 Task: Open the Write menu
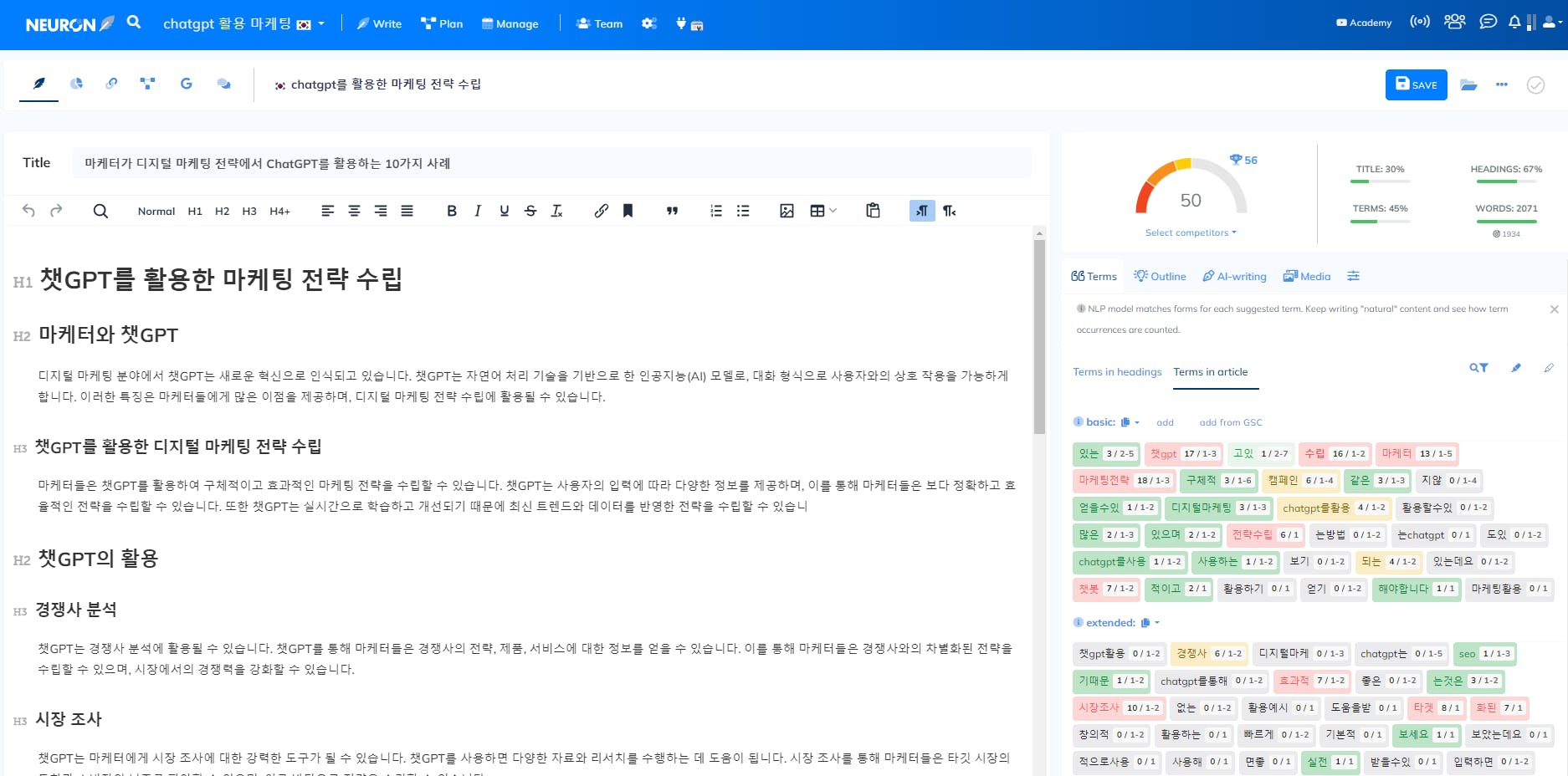[379, 23]
